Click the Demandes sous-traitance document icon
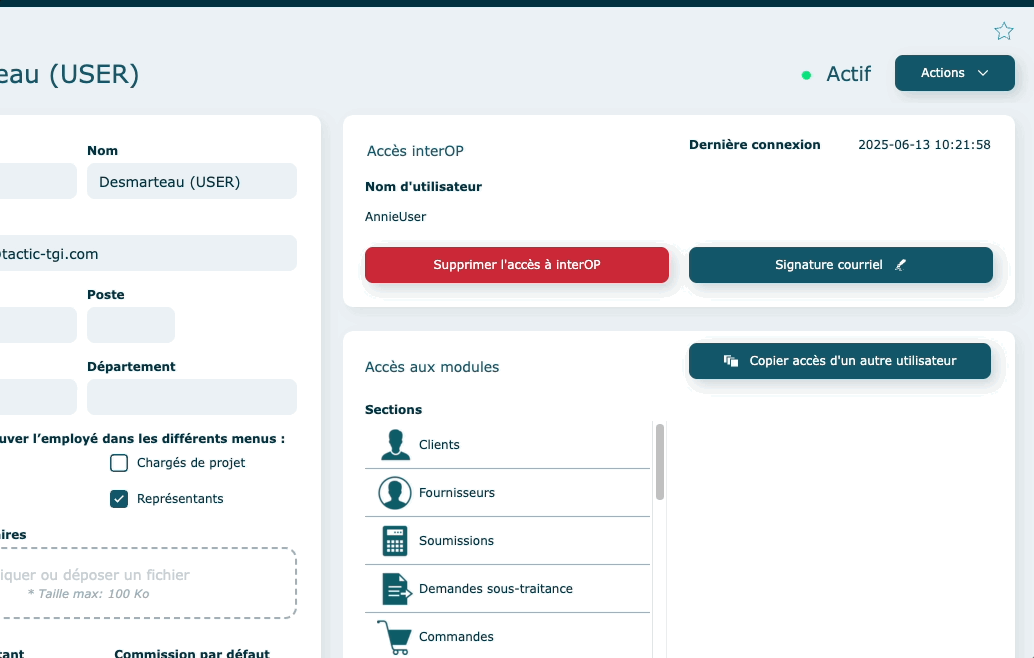The width and height of the screenshot is (1034, 658). 396,589
